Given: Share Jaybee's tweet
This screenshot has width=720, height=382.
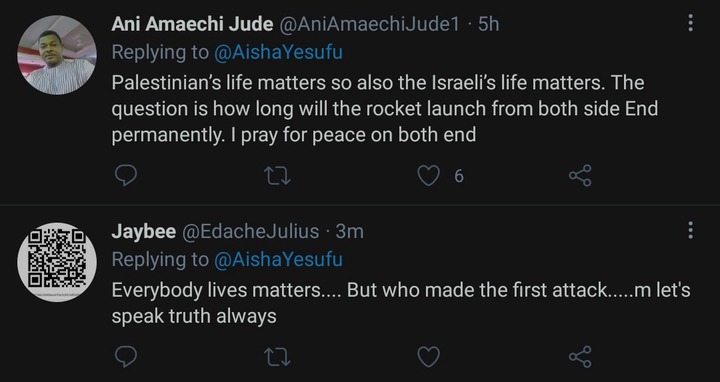Looking at the screenshot, I should [x=580, y=357].
